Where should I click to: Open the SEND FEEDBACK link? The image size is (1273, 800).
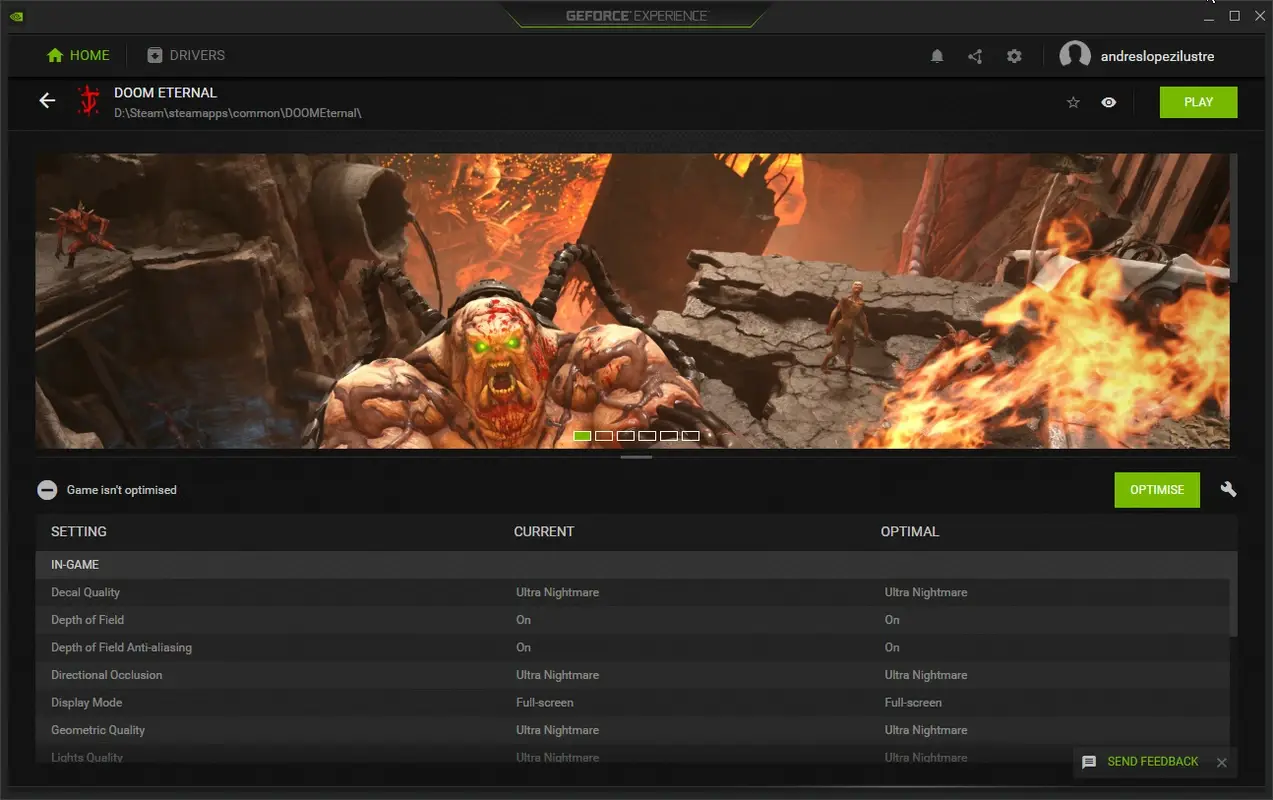click(x=1152, y=762)
